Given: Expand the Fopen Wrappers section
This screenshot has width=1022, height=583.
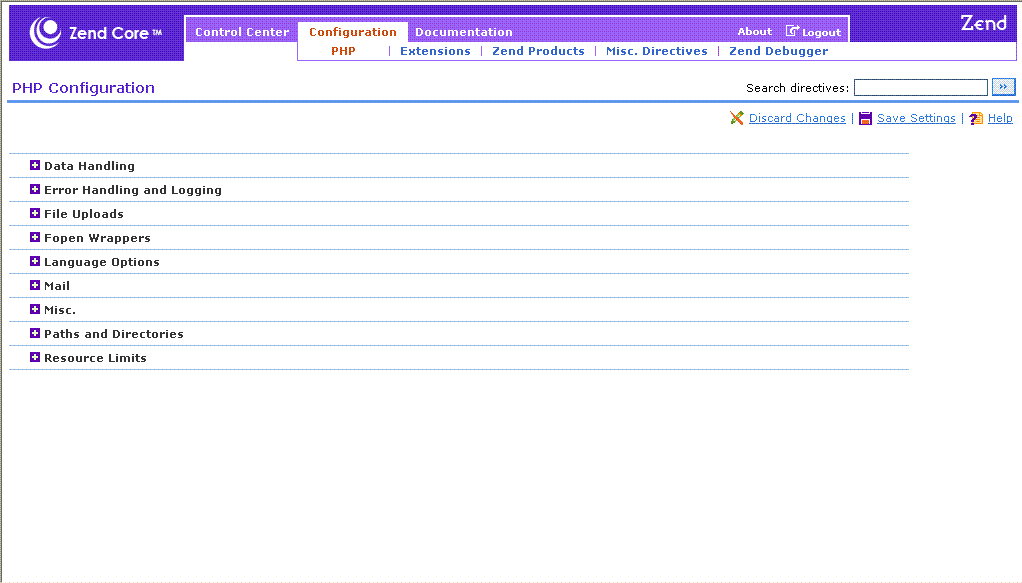Looking at the screenshot, I should click(35, 237).
